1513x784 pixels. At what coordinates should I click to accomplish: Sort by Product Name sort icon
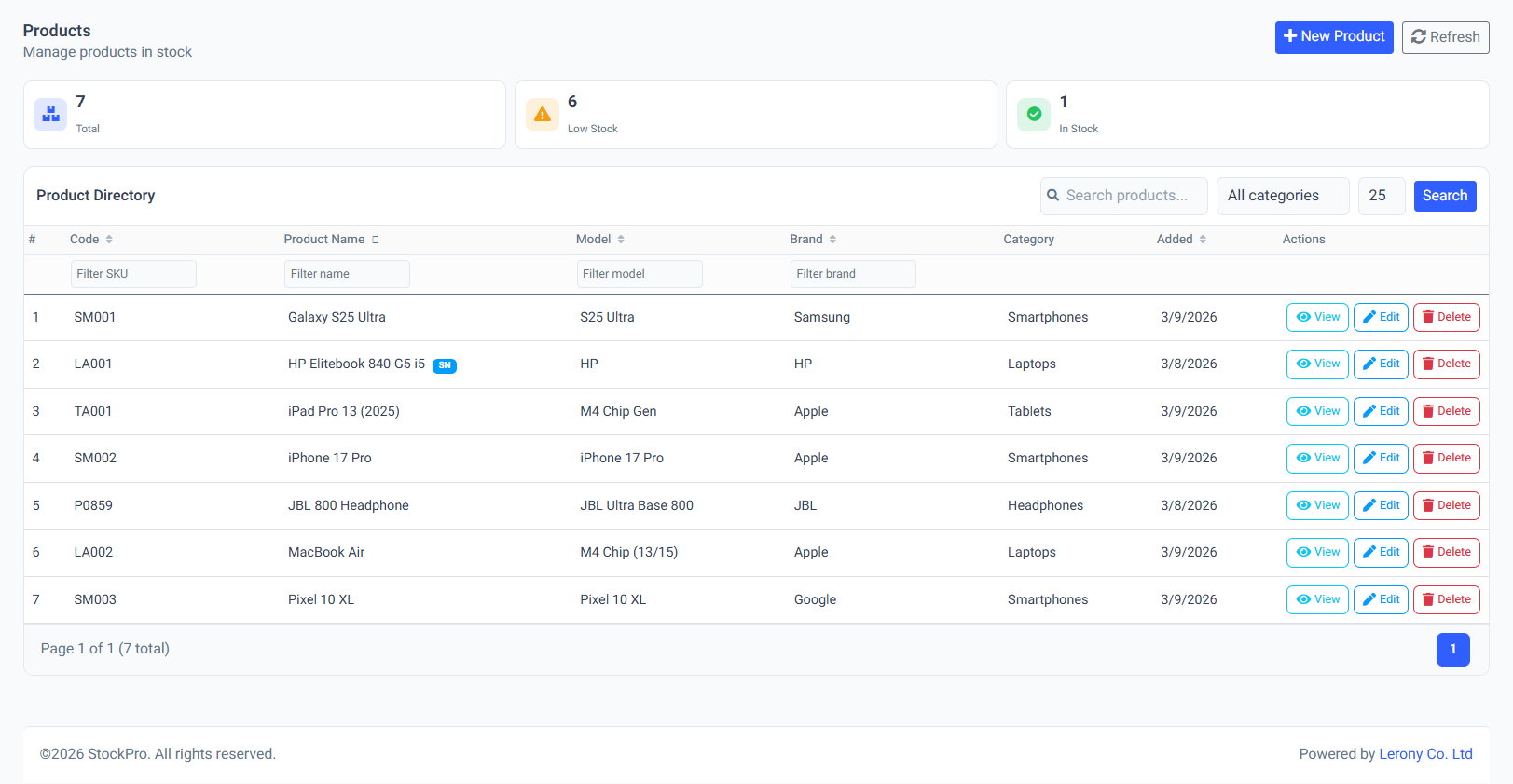click(376, 240)
